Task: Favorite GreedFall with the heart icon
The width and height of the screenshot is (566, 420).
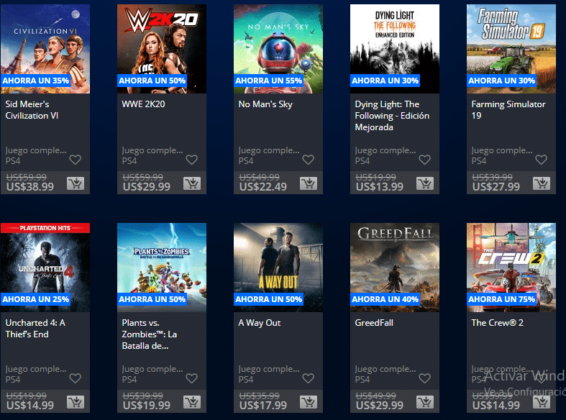Action: 425,378
